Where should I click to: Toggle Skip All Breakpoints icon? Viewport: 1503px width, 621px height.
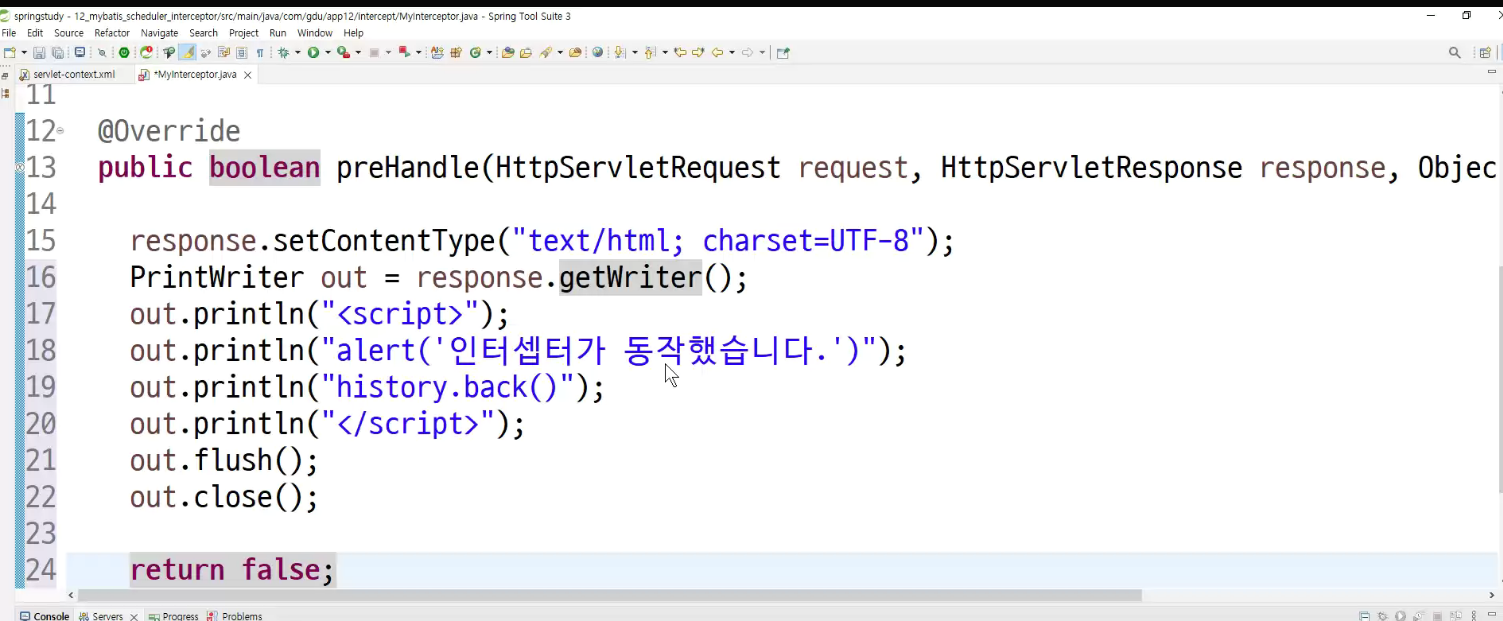pyautogui.click(x=102, y=52)
